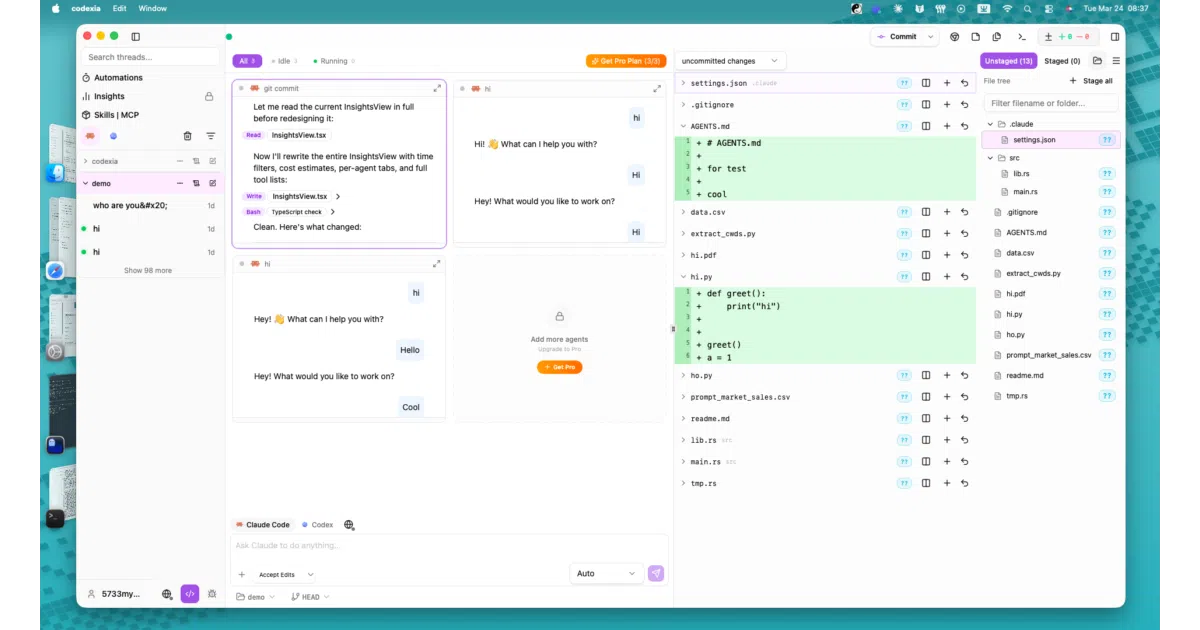Click the Get Pro Plan button
Screen dimensions: 1200x630
pyautogui.click(x=626, y=61)
